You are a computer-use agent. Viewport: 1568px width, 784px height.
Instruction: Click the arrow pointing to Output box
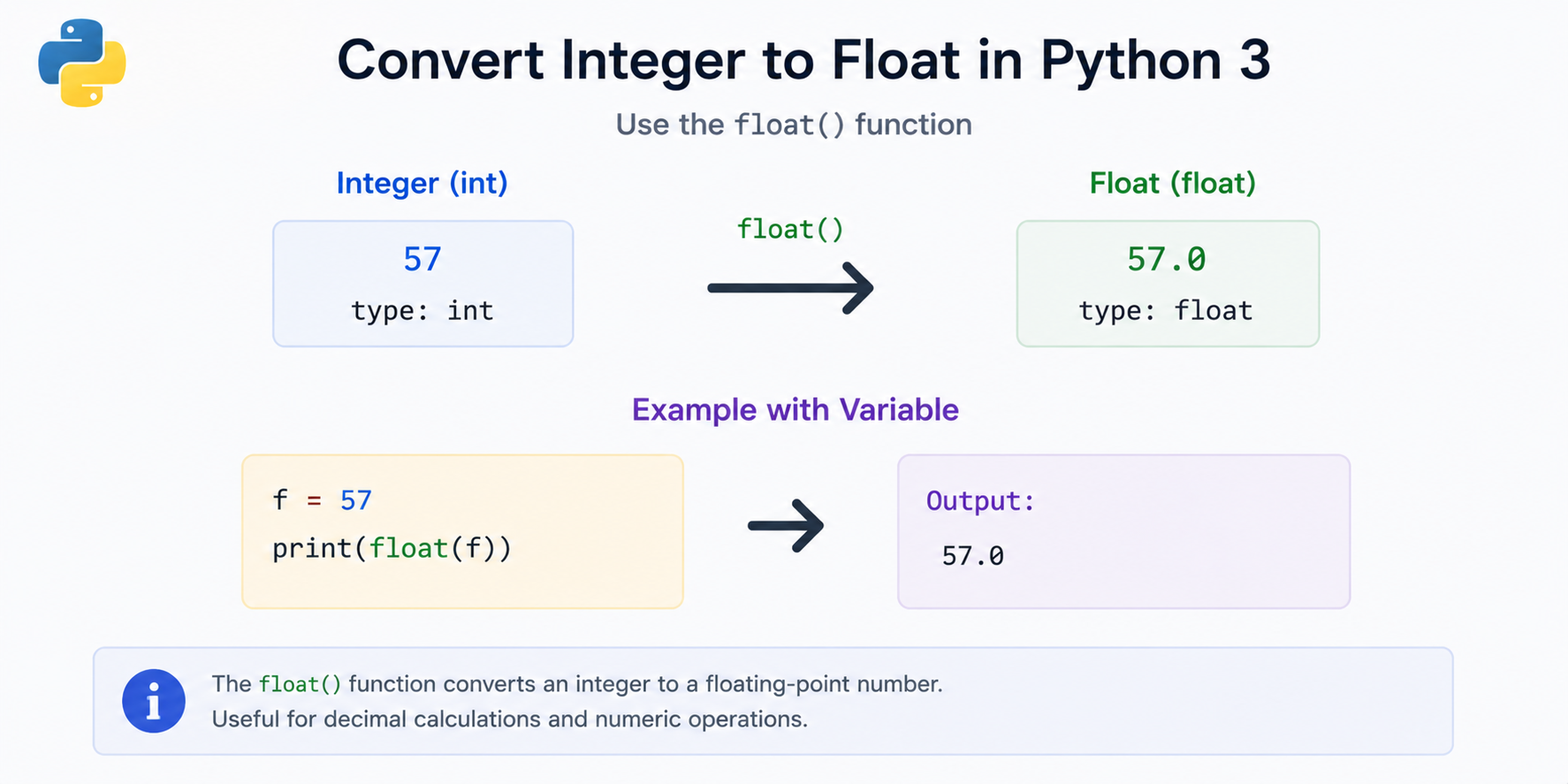point(786,526)
